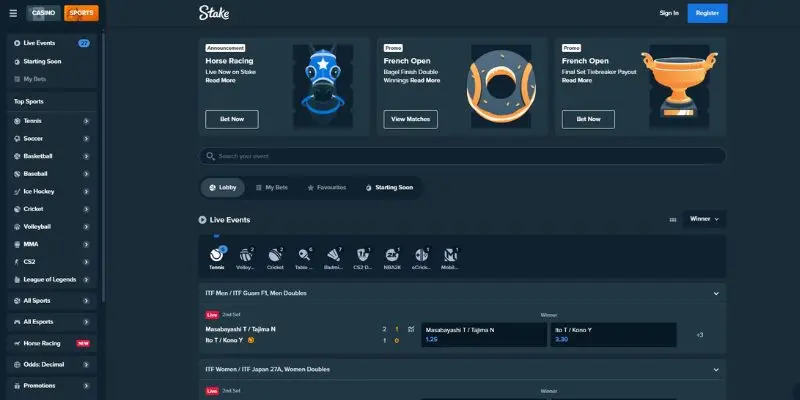Open the My Bets tab
The height and width of the screenshot is (400, 800).
[x=272, y=188]
